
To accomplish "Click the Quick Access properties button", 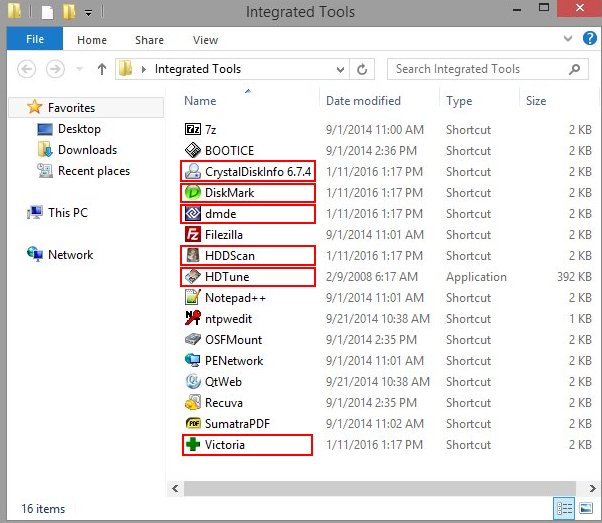I will 48,12.
